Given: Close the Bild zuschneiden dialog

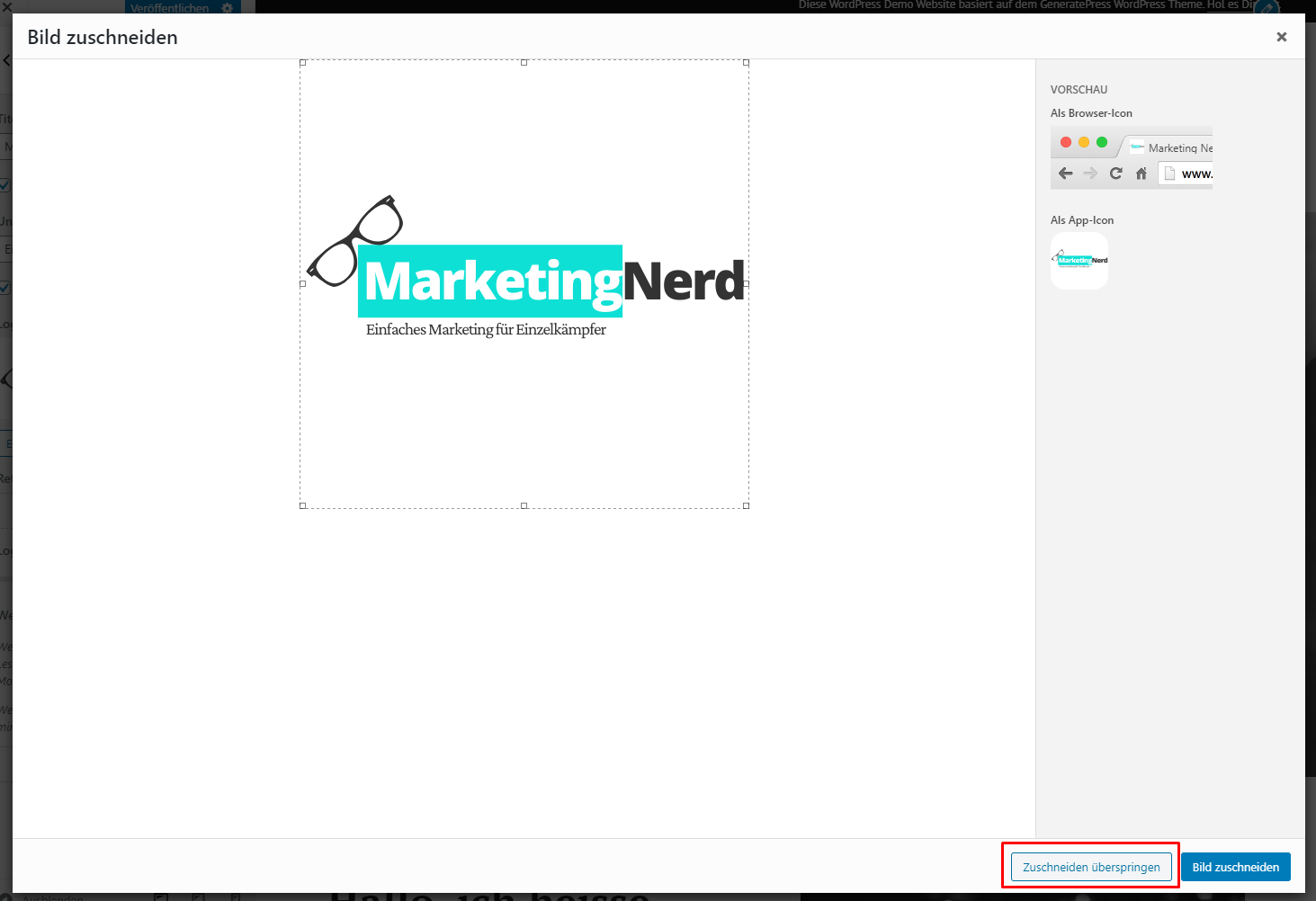Looking at the screenshot, I should click(1282, 37).
